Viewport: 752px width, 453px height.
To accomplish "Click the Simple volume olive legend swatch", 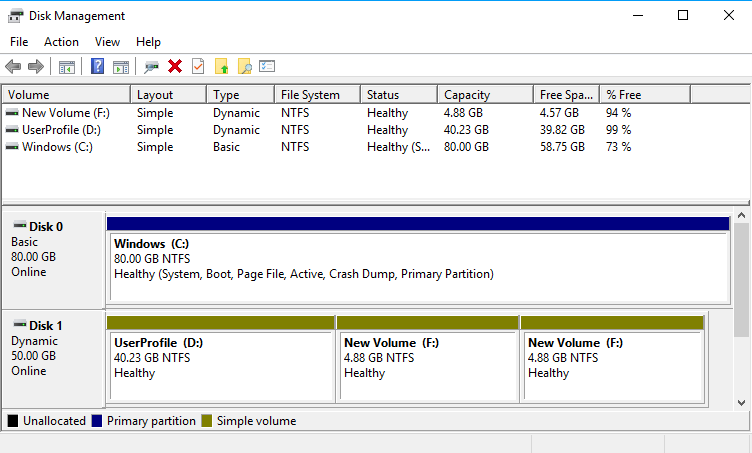I will (207, 421).
